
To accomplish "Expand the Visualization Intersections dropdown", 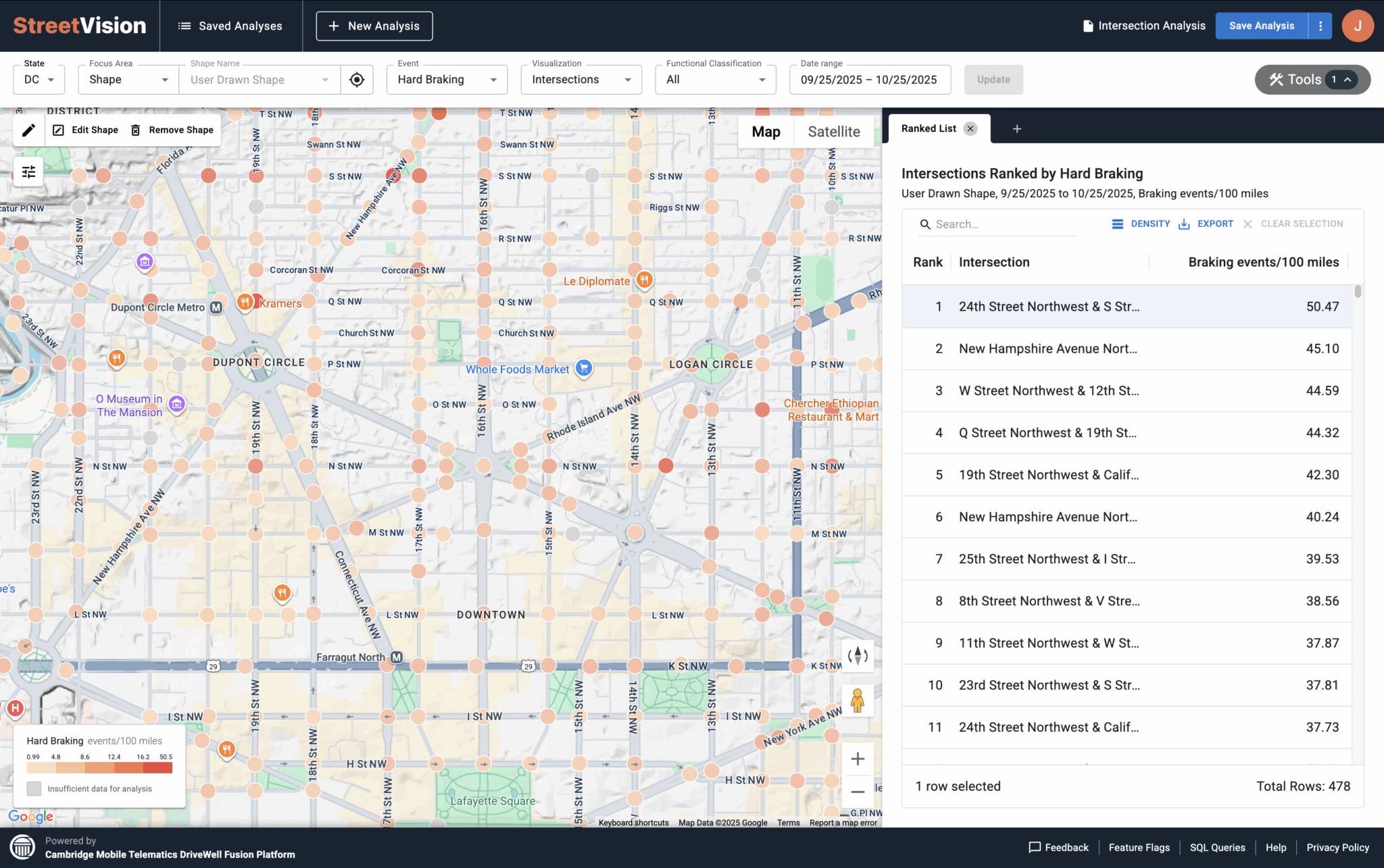I will 581,80.
